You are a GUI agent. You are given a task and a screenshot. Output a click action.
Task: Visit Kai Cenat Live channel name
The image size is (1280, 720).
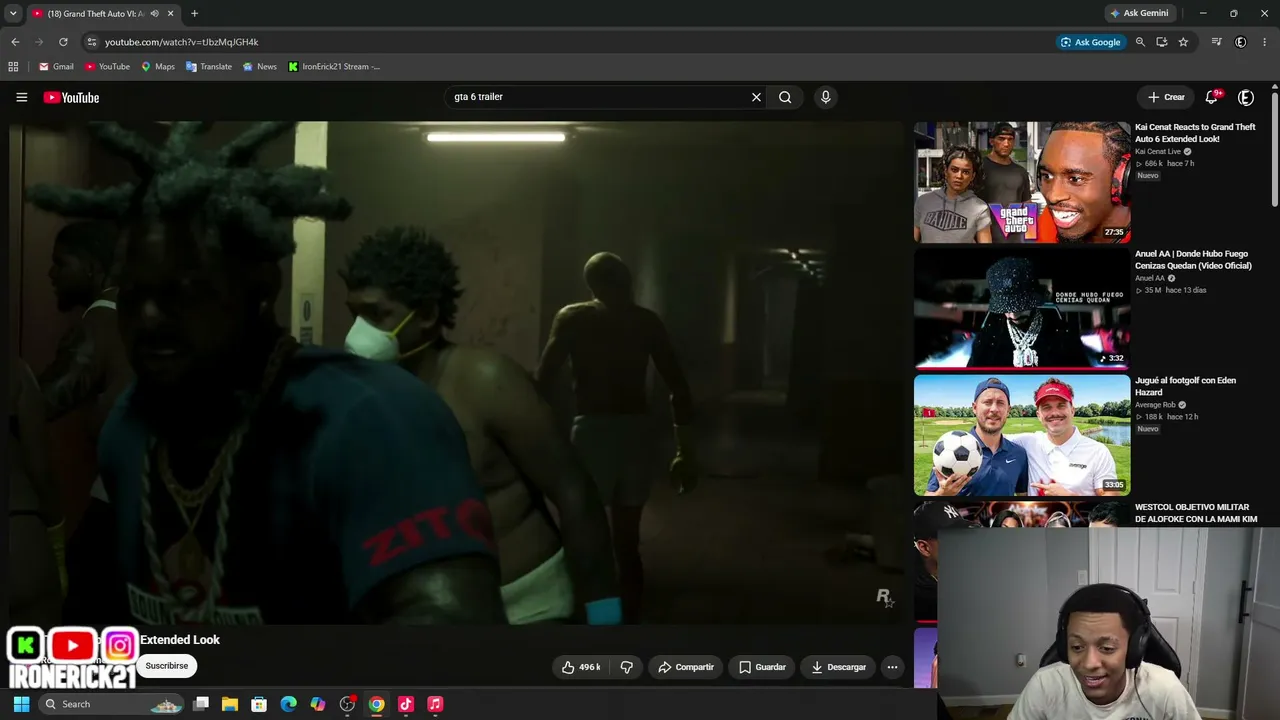pos(1157,151)
